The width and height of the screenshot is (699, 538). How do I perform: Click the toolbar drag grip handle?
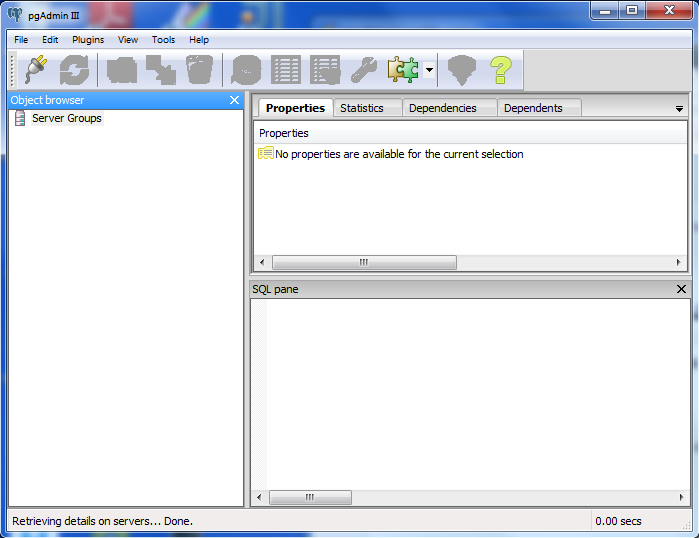[12, 70]
